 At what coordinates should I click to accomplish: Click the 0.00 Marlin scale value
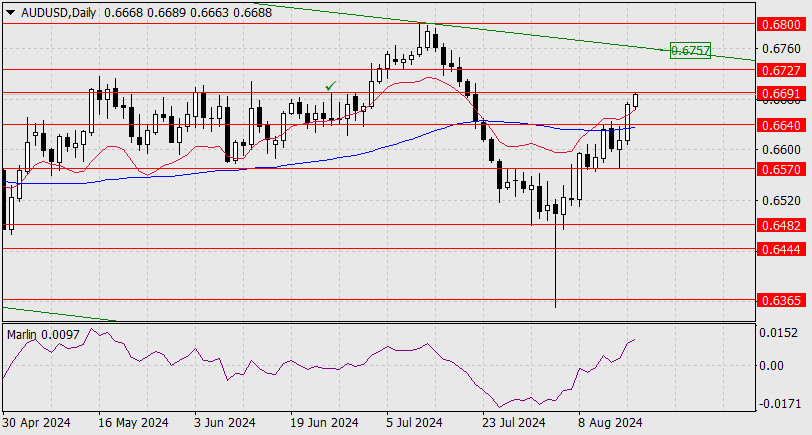pos(772,366)
